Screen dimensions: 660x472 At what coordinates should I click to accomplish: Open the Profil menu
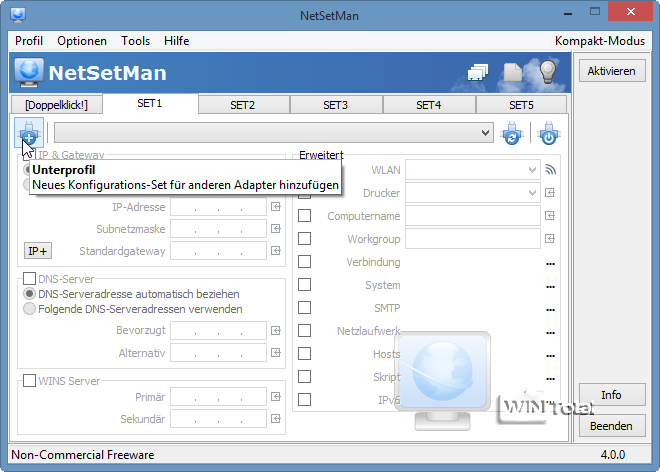pyautogui.click(x=29, y=41)
